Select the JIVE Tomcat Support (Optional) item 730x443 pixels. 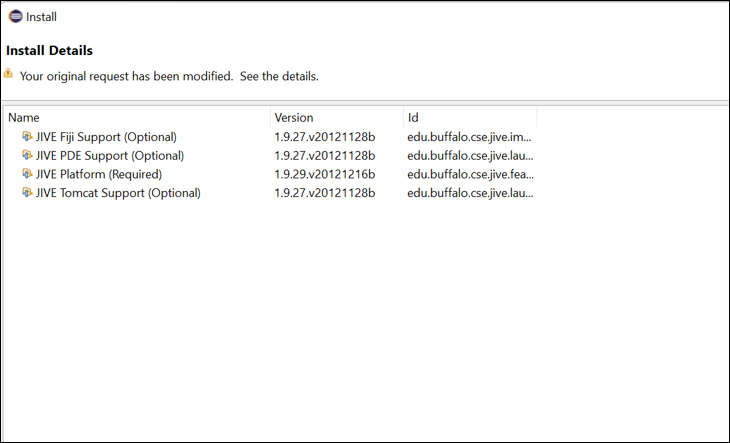coord(118,194)
